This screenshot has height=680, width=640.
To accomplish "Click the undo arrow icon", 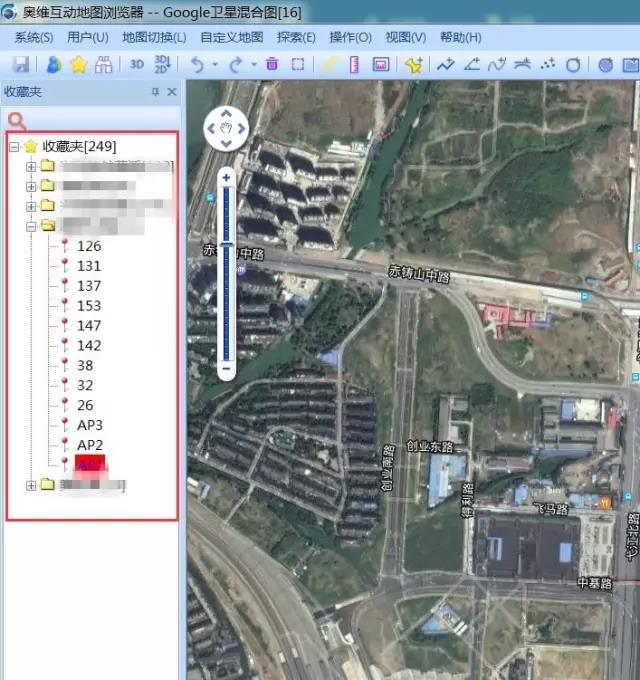I will tap(197, 65).
